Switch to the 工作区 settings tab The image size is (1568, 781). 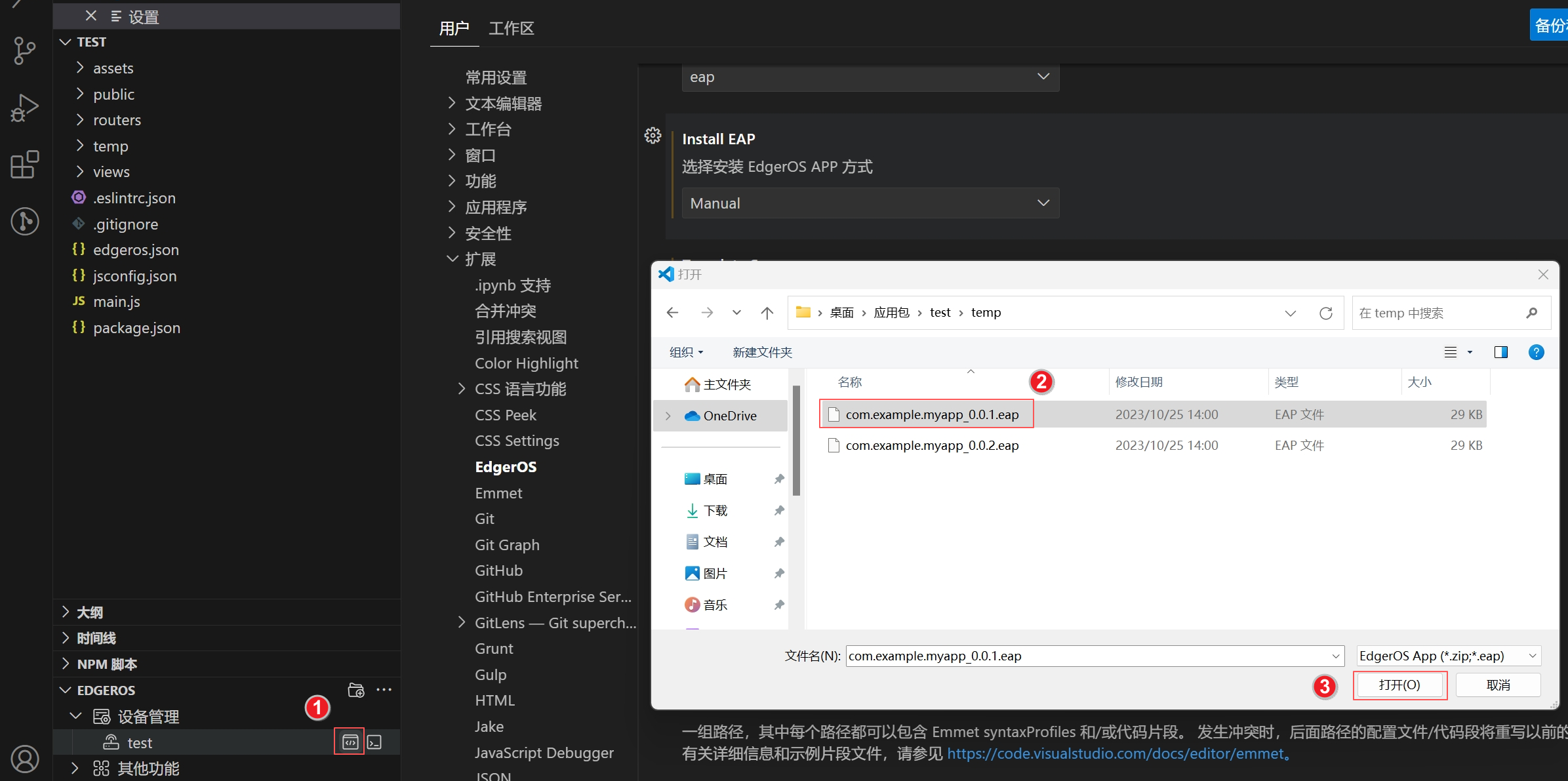coord(511,28)
